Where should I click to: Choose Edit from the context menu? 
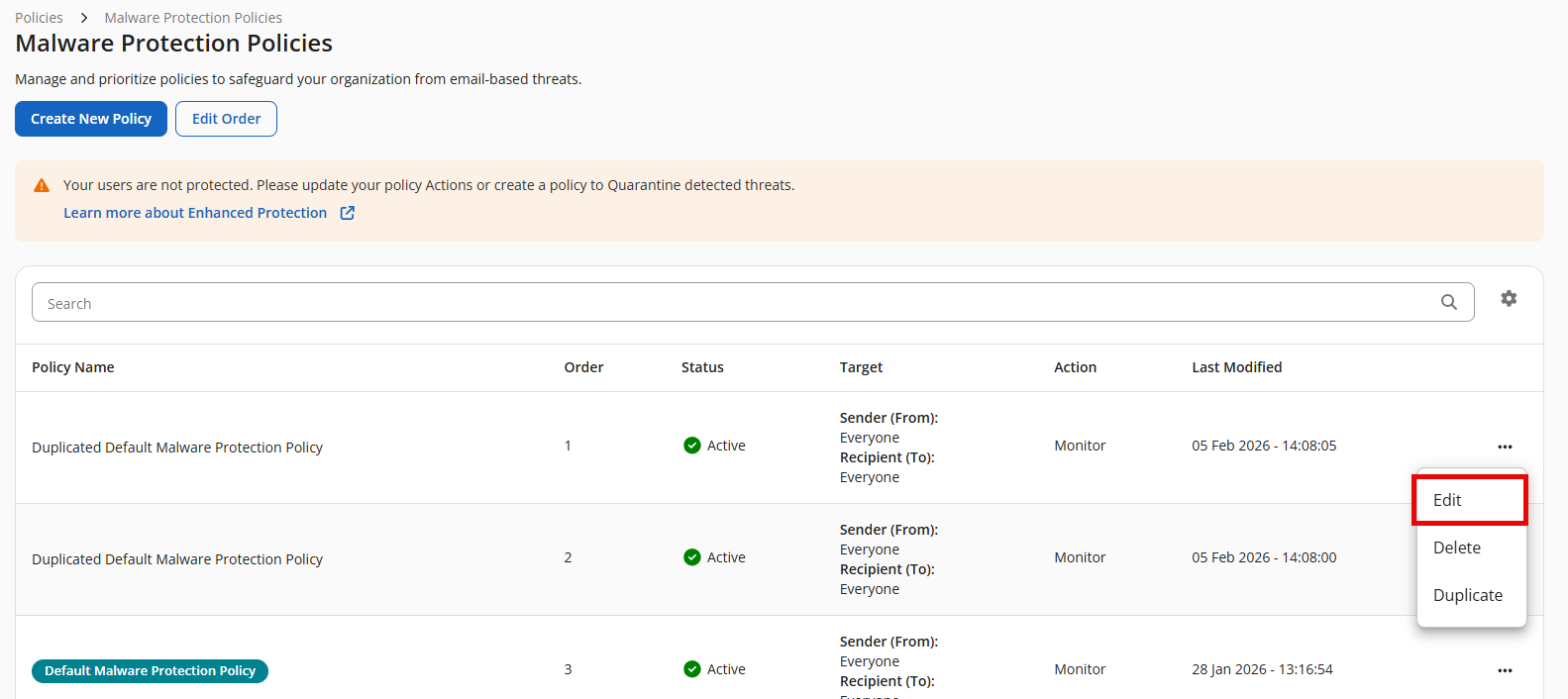pyautogui.click(x=1469, y=500)
